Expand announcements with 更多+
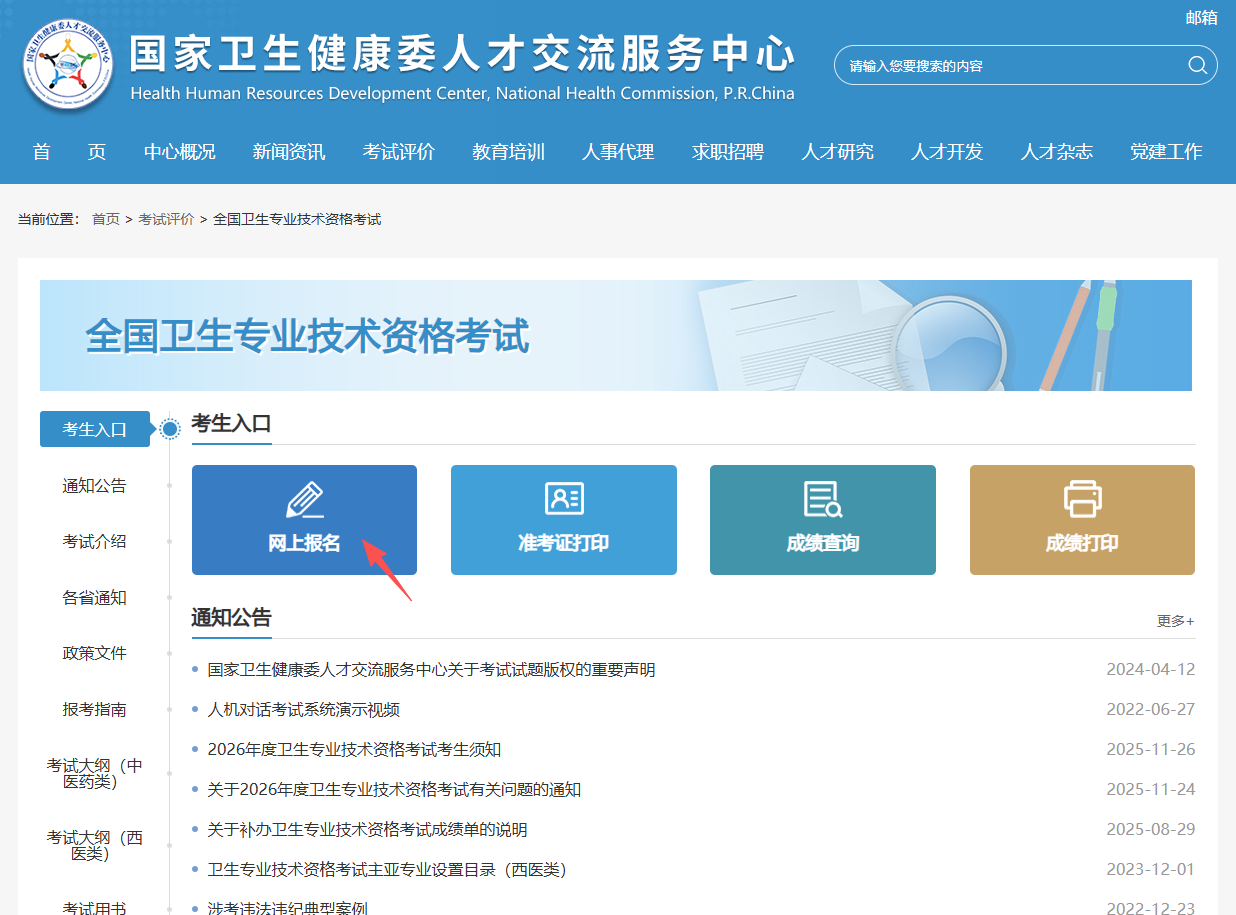The image size is (1236, 915). click(1175, 621)
